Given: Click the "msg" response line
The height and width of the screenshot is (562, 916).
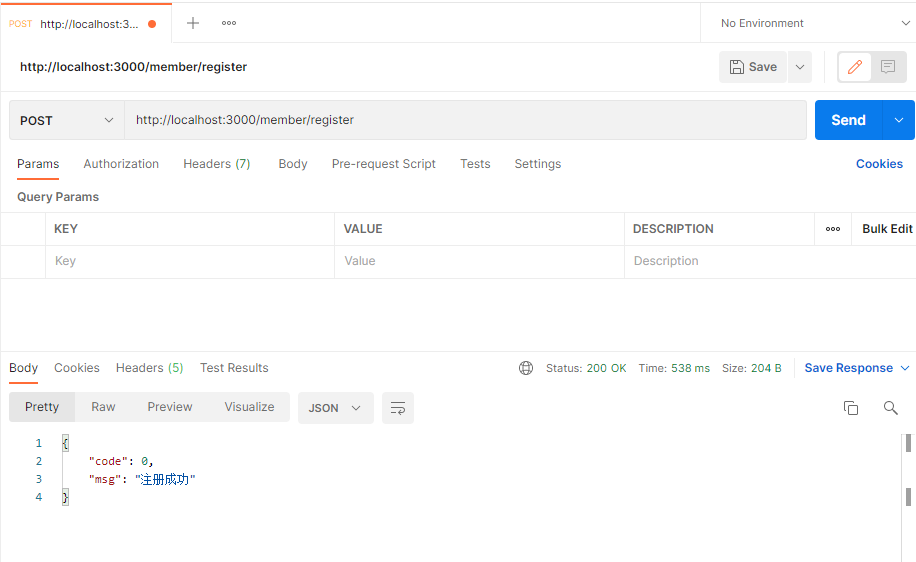Looking at the screenshot, I should click(142, 480).
